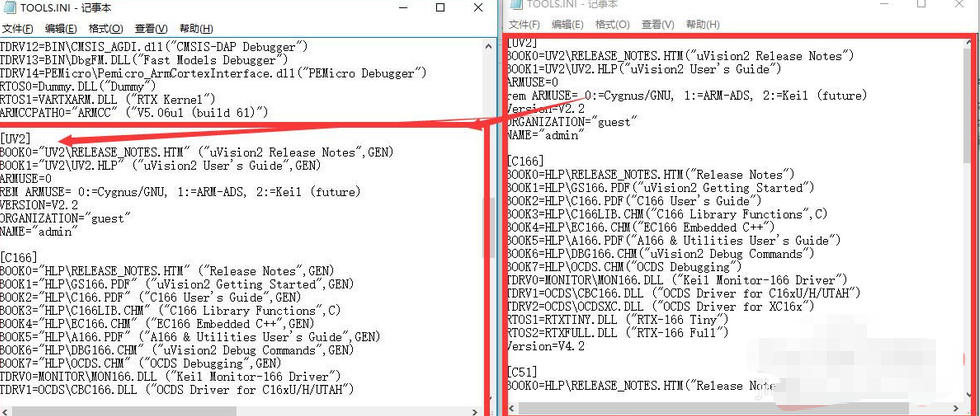980x416 pixels.
Task: Click right window BOOK2 C166.PDF User's Guide line
Action: 634,201
